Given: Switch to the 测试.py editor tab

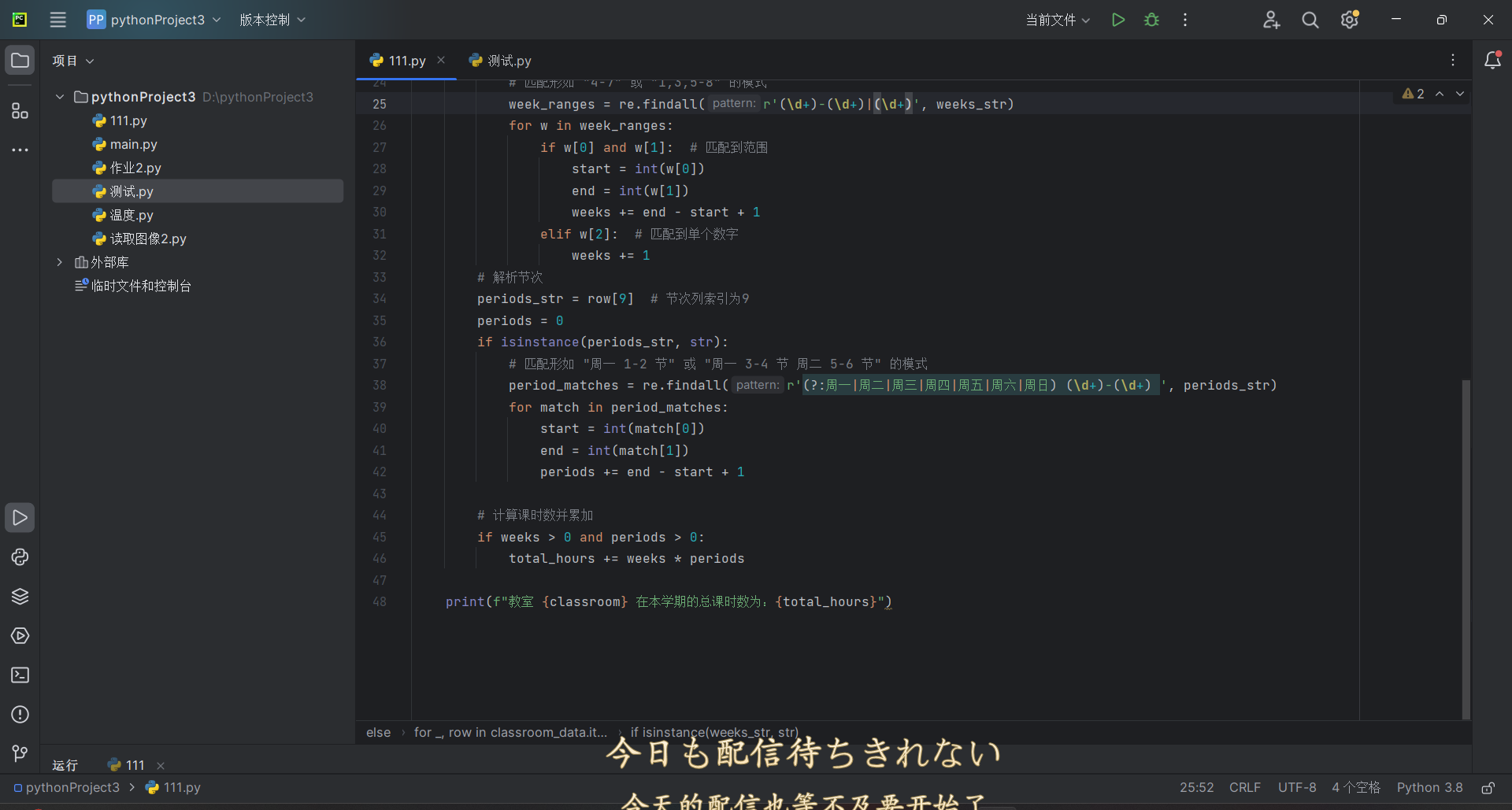Looking at the screenshot, I should click(500, 61).
